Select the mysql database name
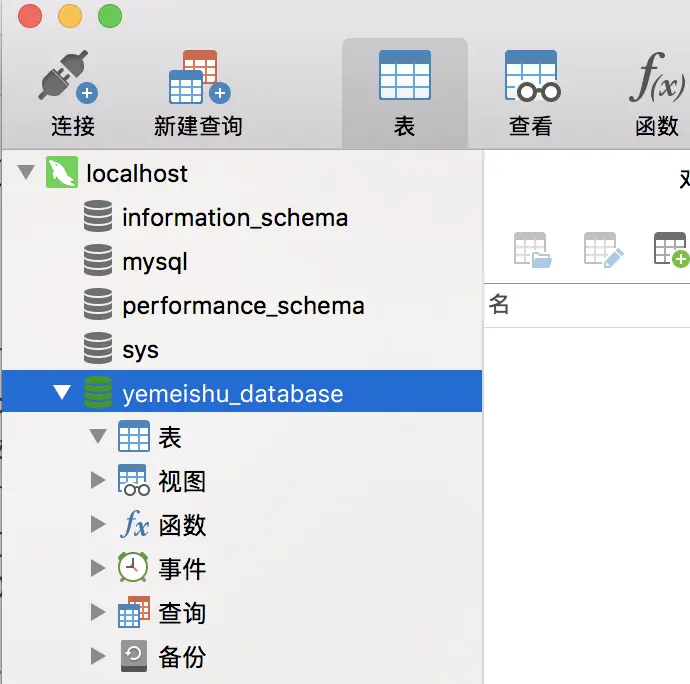Image resolution: width=690 pixels, height=684 pixels. (x=155, y=262)
